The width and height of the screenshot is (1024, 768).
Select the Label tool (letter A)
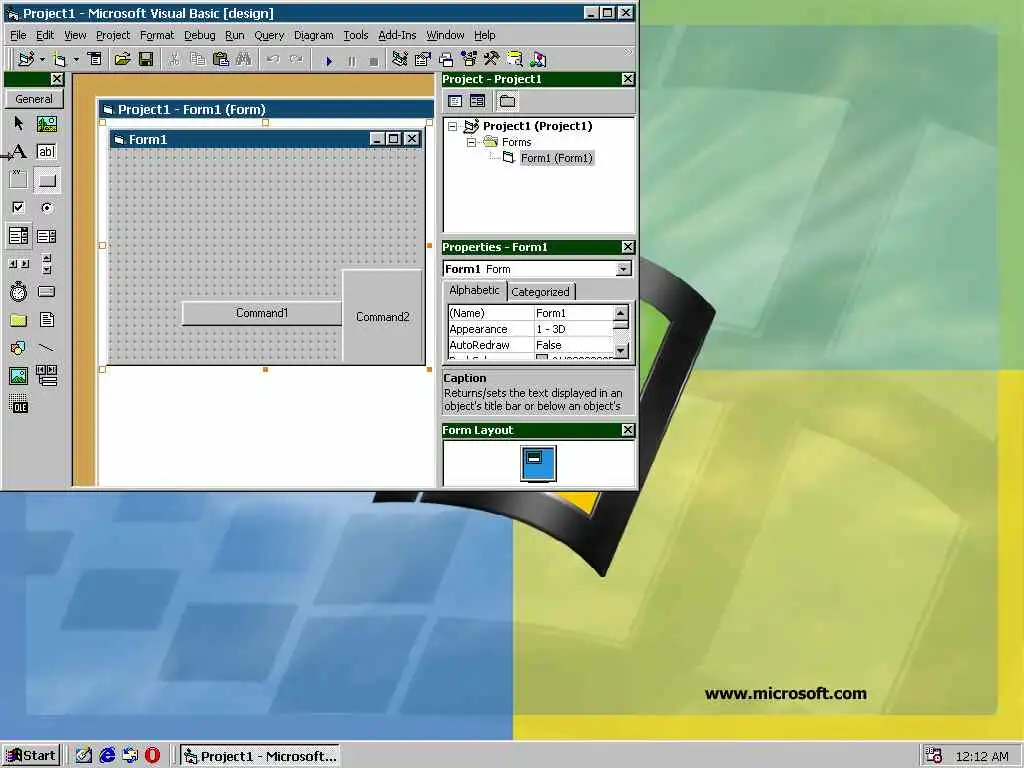18,152
